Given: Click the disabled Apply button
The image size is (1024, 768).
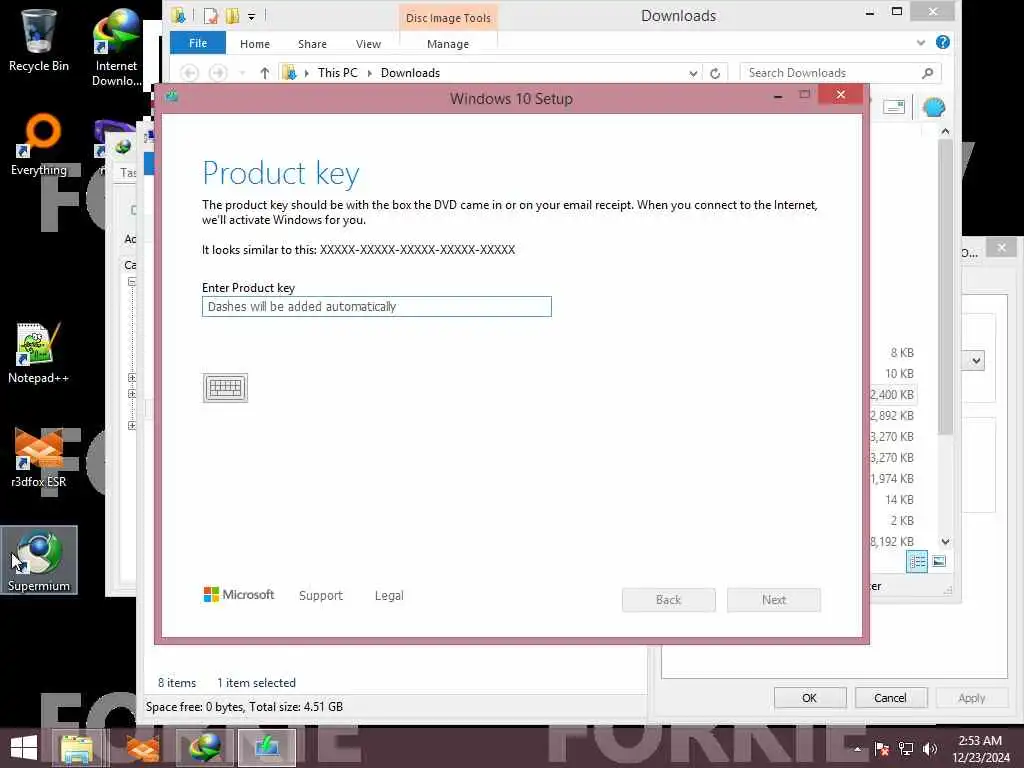Looking at the screenshot, I should [972, 697].
